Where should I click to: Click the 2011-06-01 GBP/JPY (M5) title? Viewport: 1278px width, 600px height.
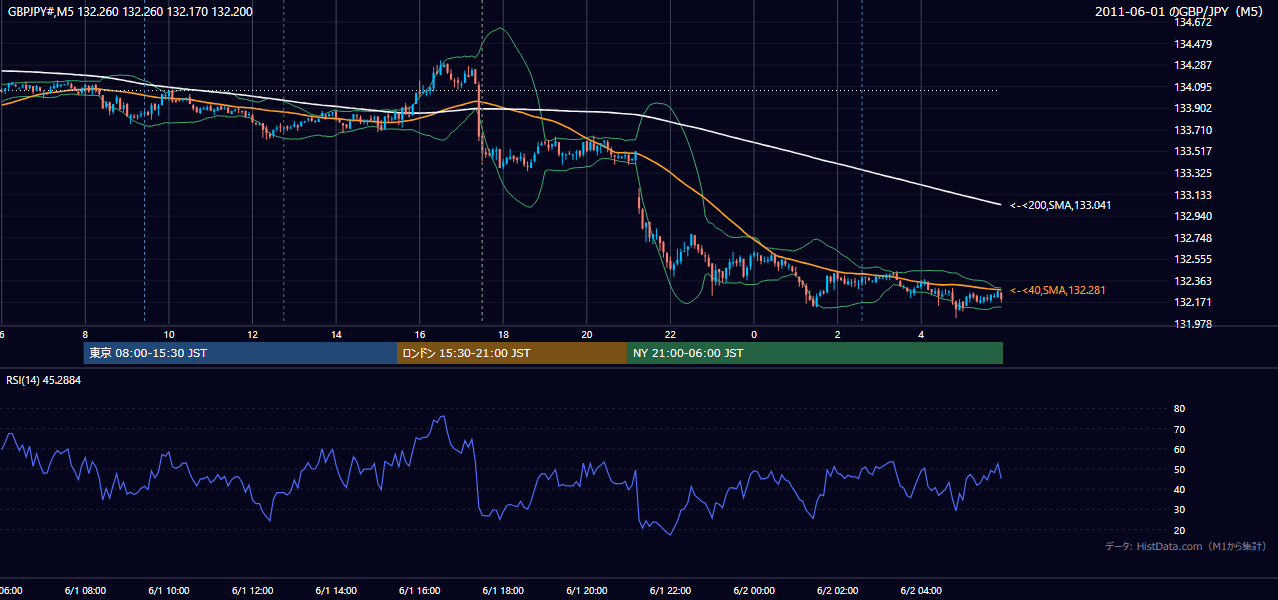(x=1180, y=12)
